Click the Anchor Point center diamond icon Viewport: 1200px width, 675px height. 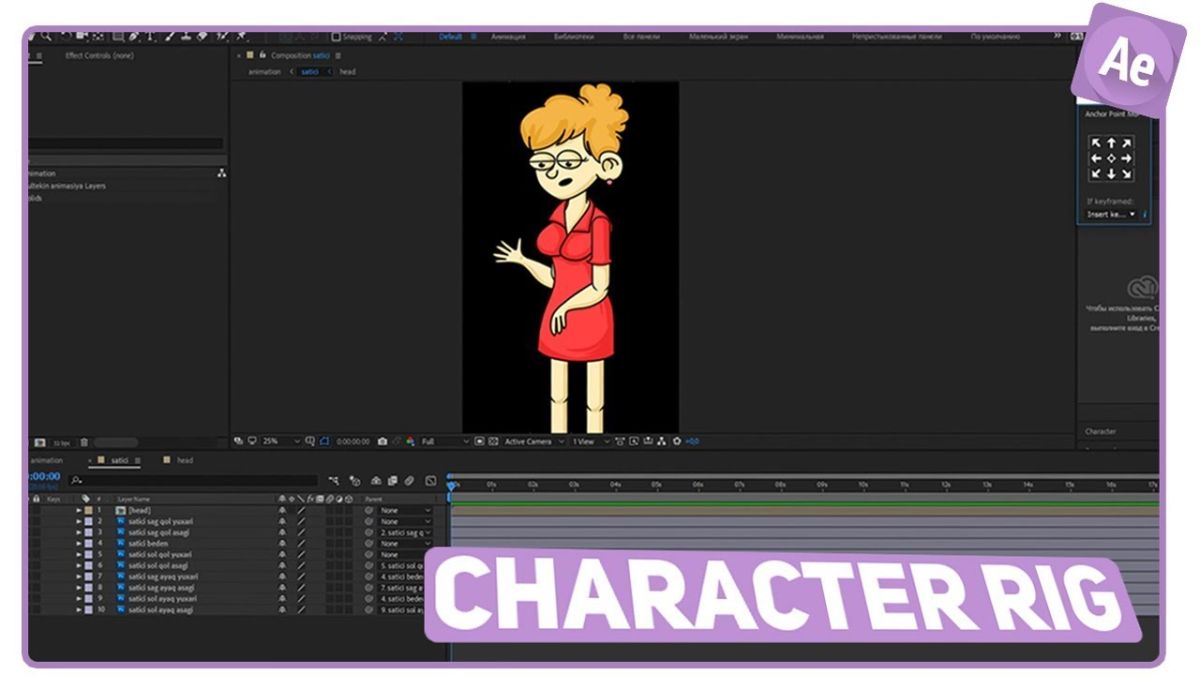coord(1111,158)
